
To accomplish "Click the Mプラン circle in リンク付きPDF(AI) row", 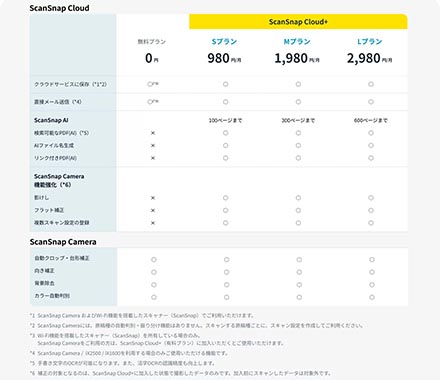I will (298, 158).
